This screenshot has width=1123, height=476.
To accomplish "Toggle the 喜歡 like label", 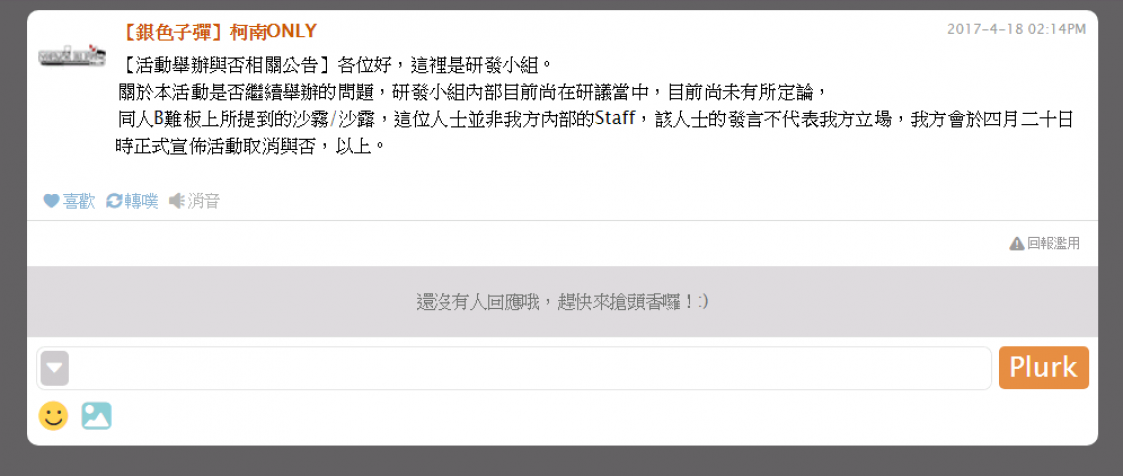I will pyautogui.click(x=79, y=201).
